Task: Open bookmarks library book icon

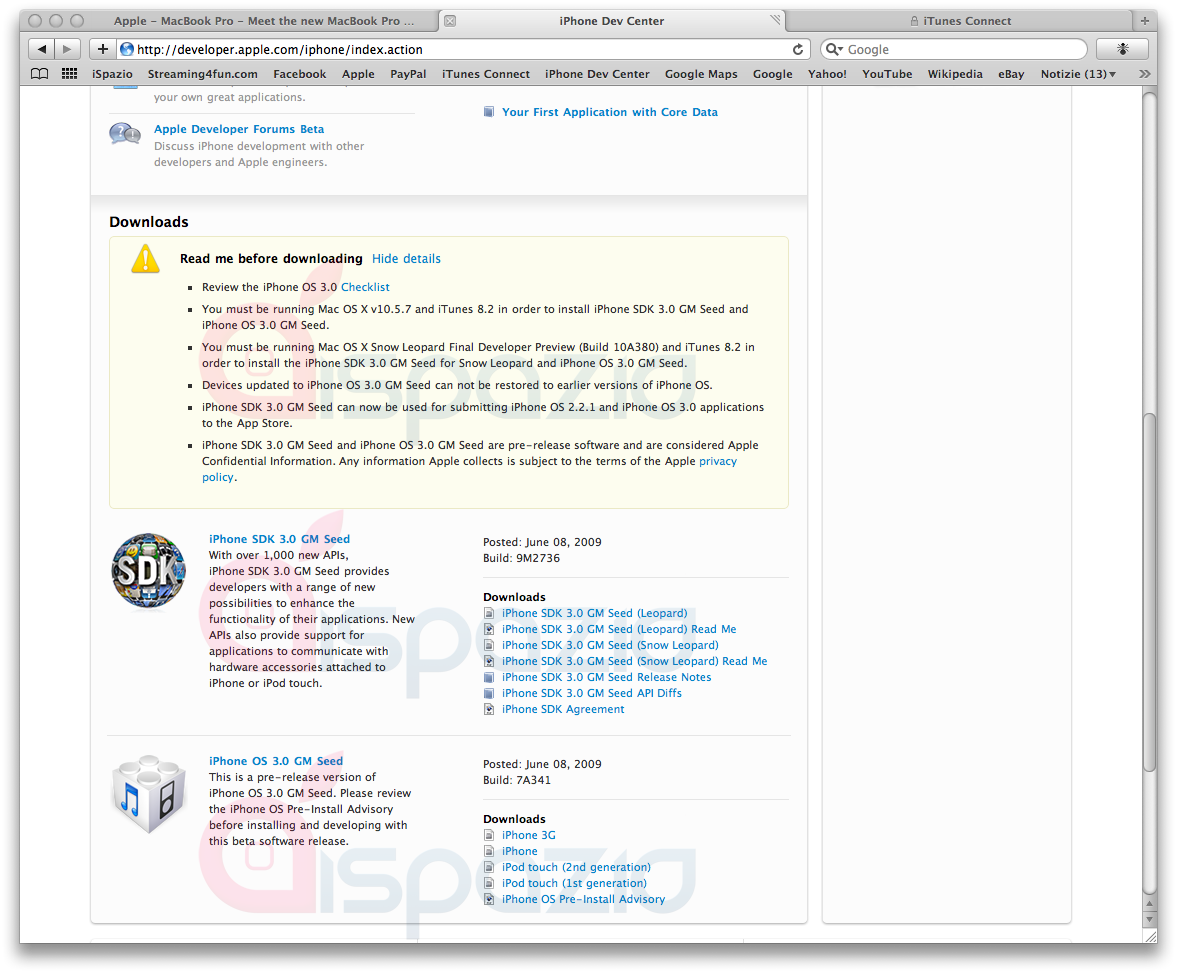Action: coord(40,74)
